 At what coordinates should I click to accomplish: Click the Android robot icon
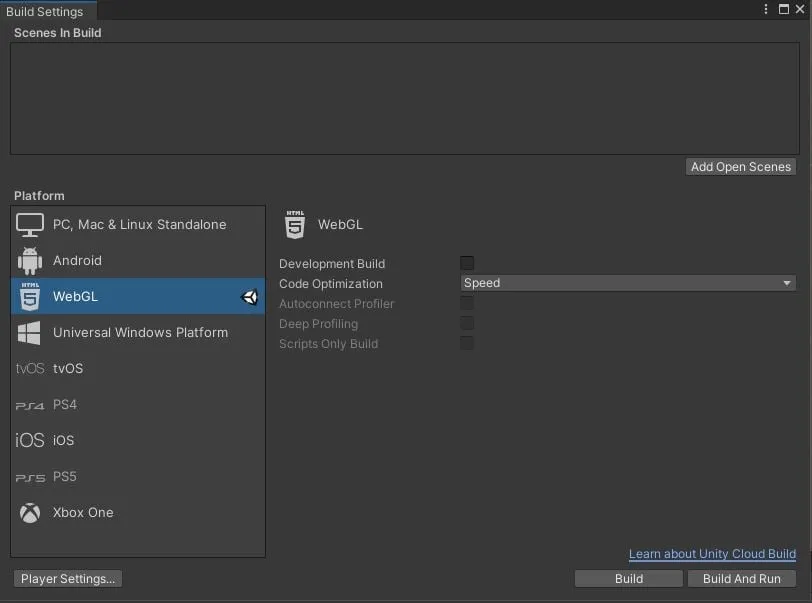[x=30, y=261]
